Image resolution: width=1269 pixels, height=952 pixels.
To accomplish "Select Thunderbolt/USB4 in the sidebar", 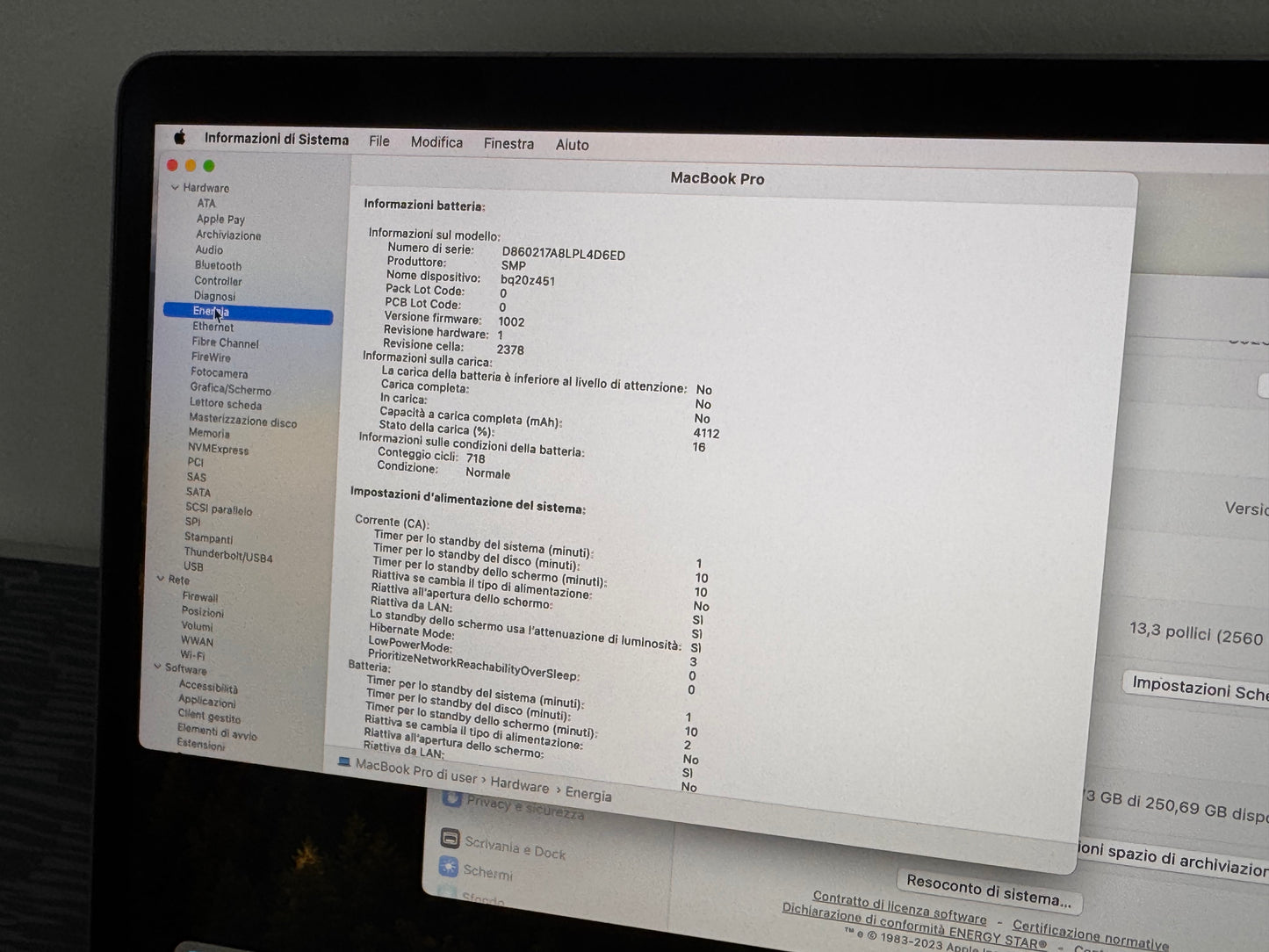I will 228,555.
